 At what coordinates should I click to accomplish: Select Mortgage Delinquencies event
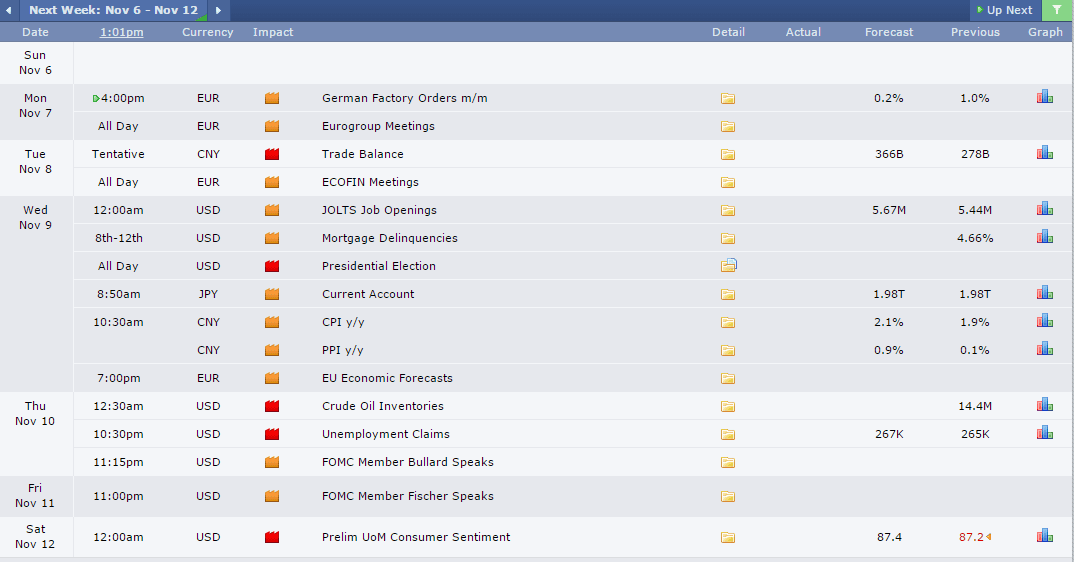click(x=390, y=239)
